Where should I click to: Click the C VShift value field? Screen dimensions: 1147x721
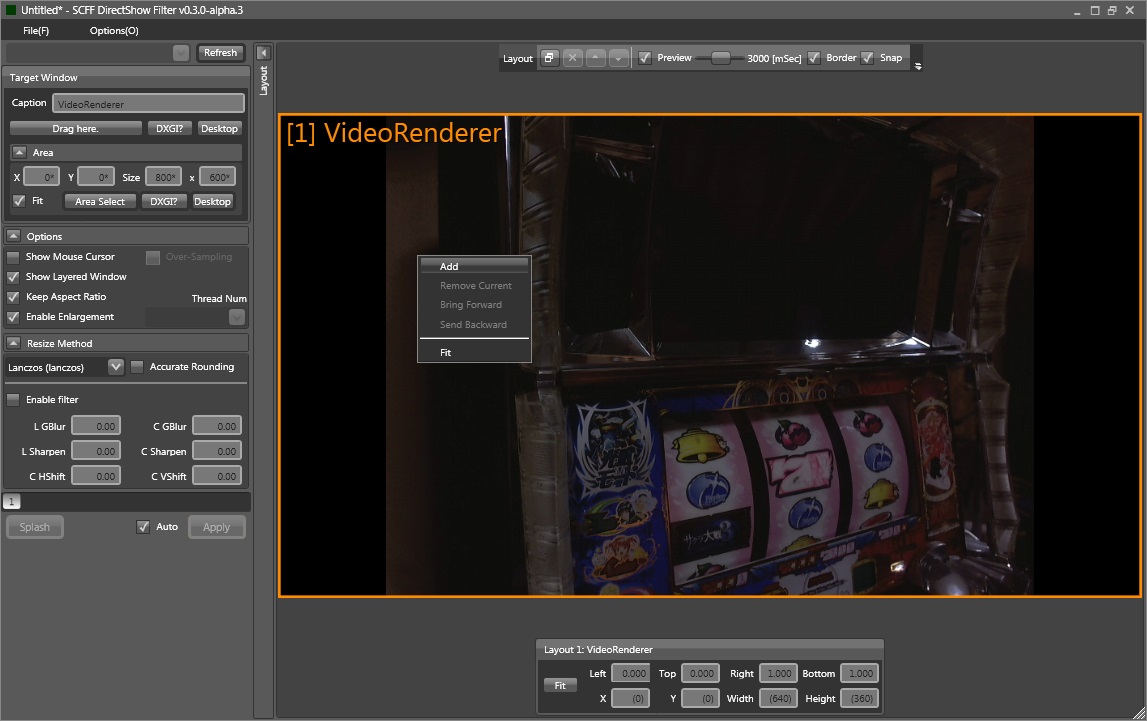(x=217, y=476)
